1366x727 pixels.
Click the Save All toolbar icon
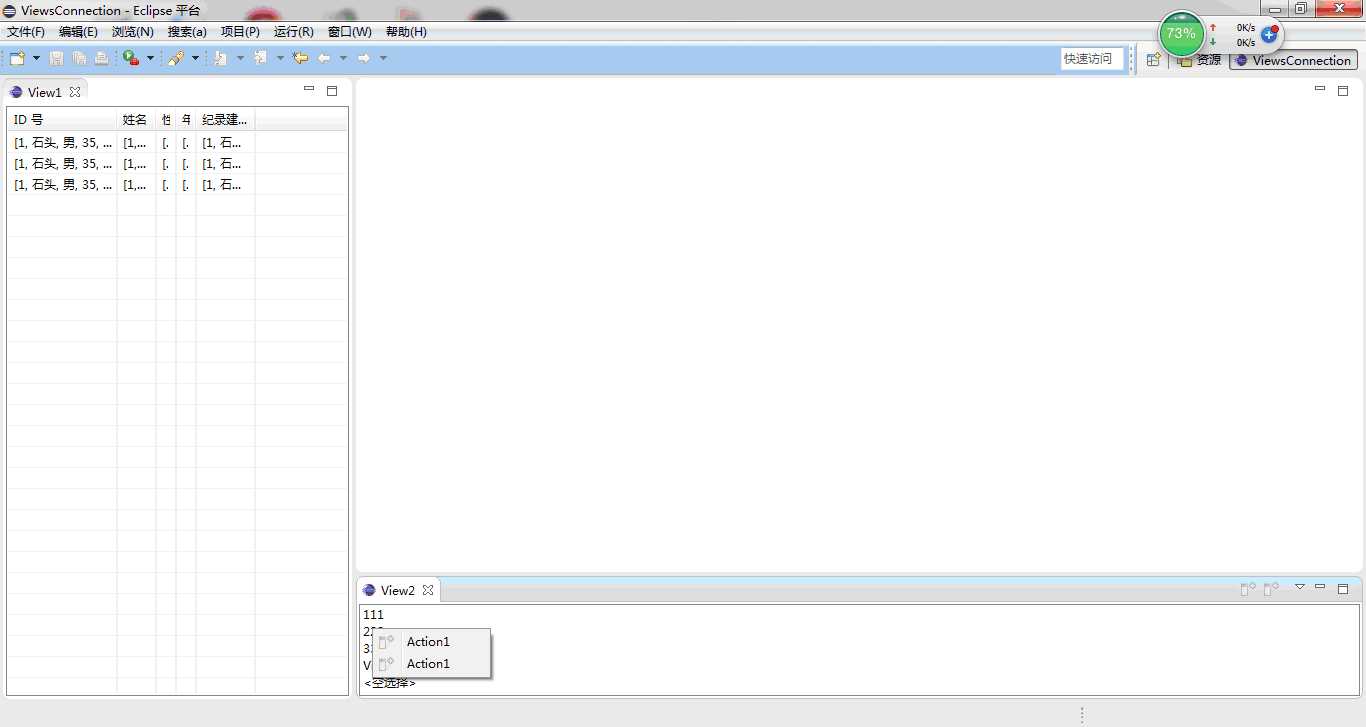click(79, 59)
